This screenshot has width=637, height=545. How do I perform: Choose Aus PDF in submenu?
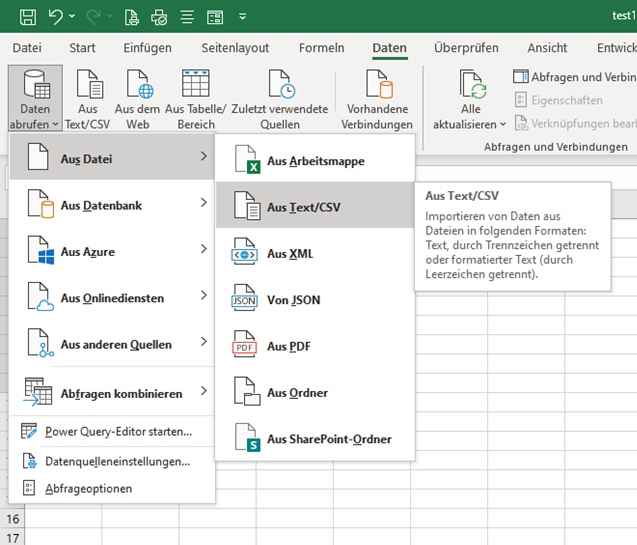[x=315, y=344]
